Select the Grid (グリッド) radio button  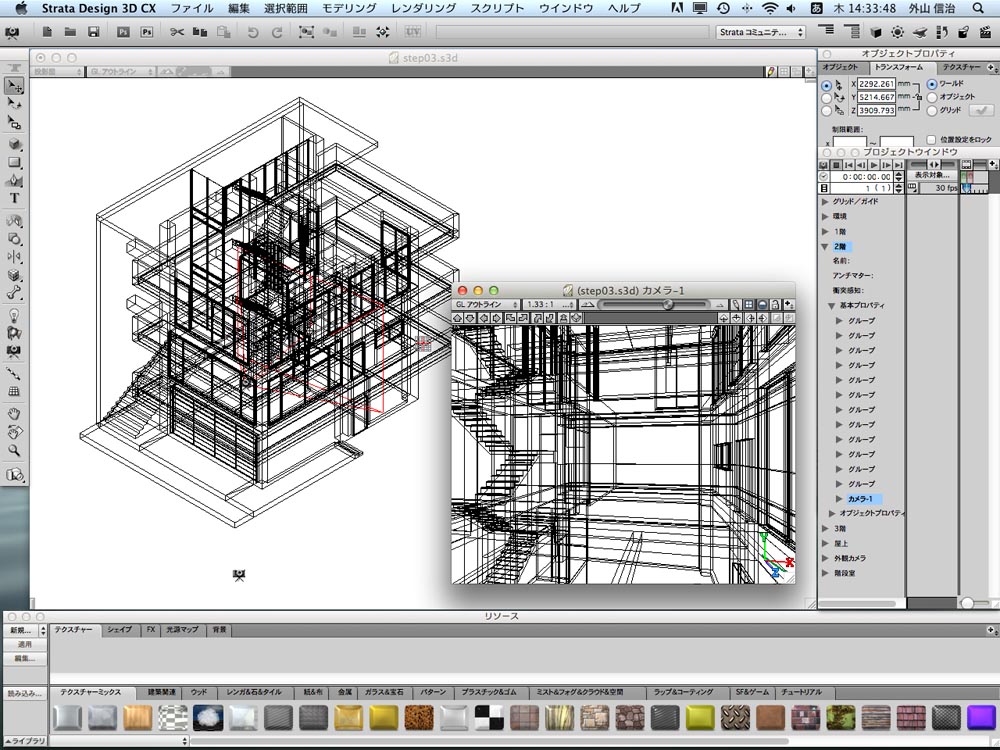932,111
